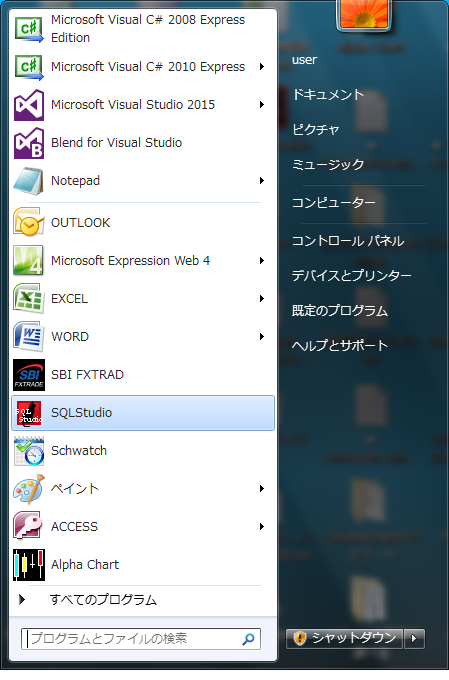Screen dimensions: 449x680
Task: Show ペイント recent files arrow
Action: click(x=262, y=489)
